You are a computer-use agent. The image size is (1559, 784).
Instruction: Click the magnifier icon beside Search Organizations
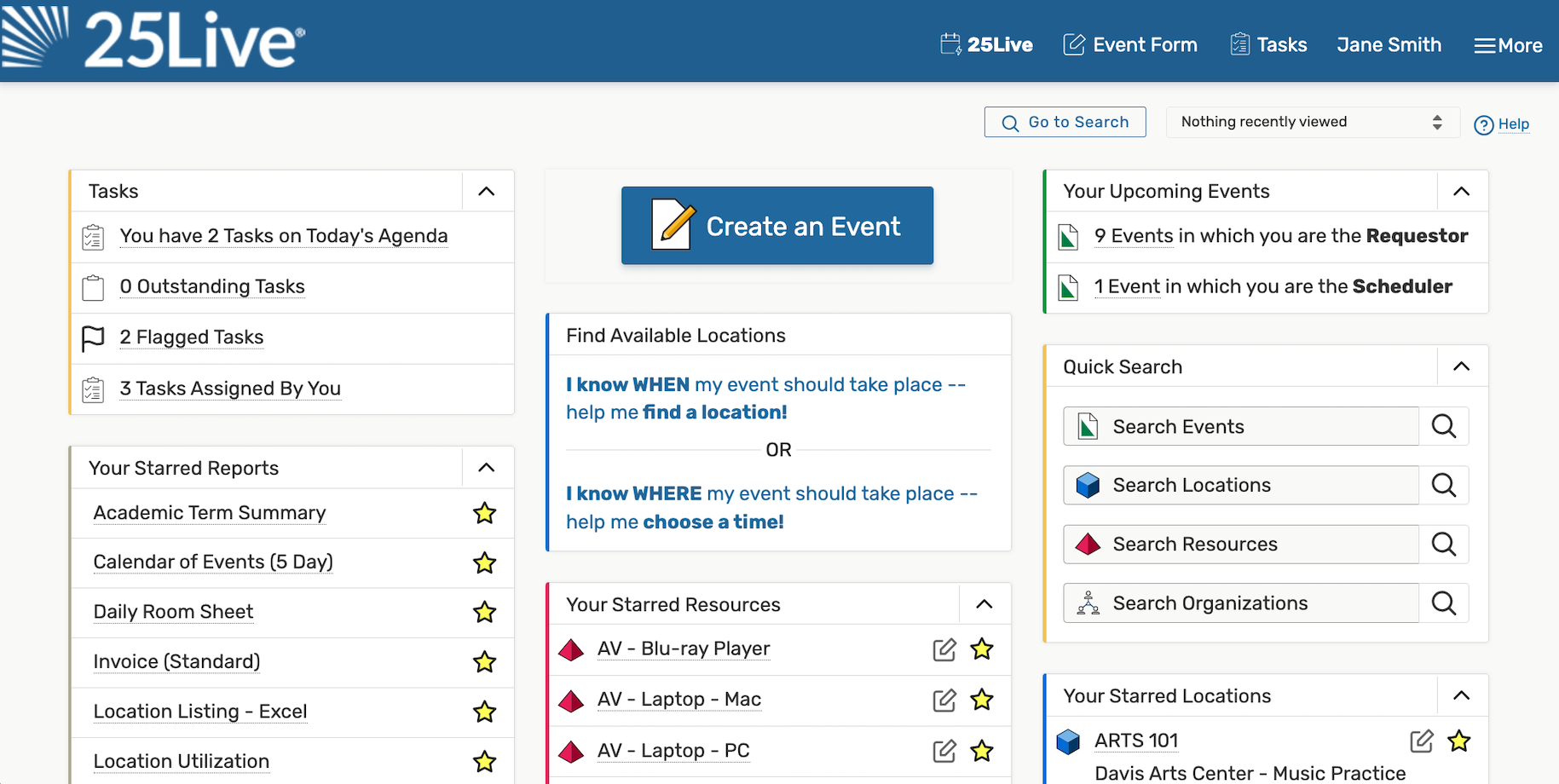point(1444,603)
